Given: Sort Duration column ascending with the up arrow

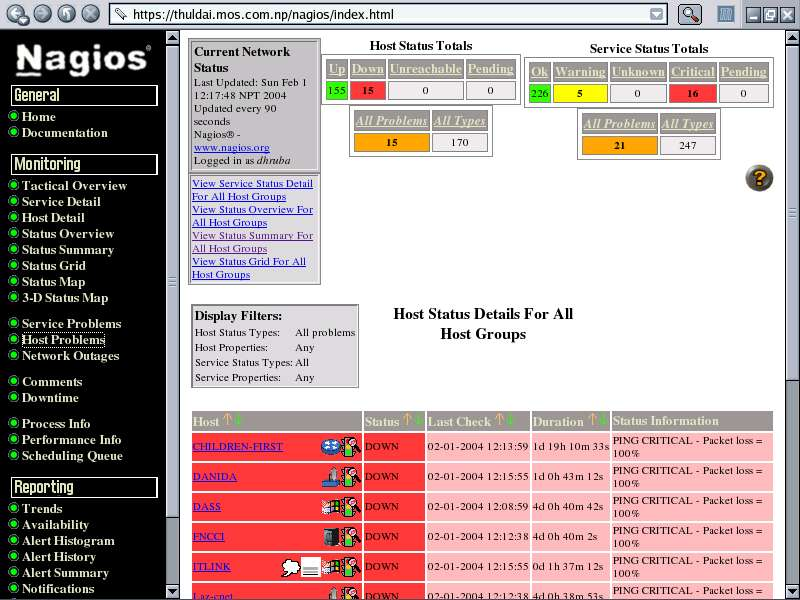Looking at the screenshot, I should coord(592,420).
